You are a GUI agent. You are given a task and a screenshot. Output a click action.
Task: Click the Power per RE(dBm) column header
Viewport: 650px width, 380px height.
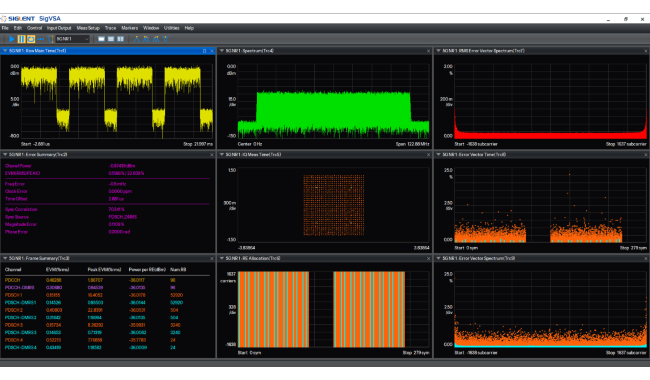[147, 270]
